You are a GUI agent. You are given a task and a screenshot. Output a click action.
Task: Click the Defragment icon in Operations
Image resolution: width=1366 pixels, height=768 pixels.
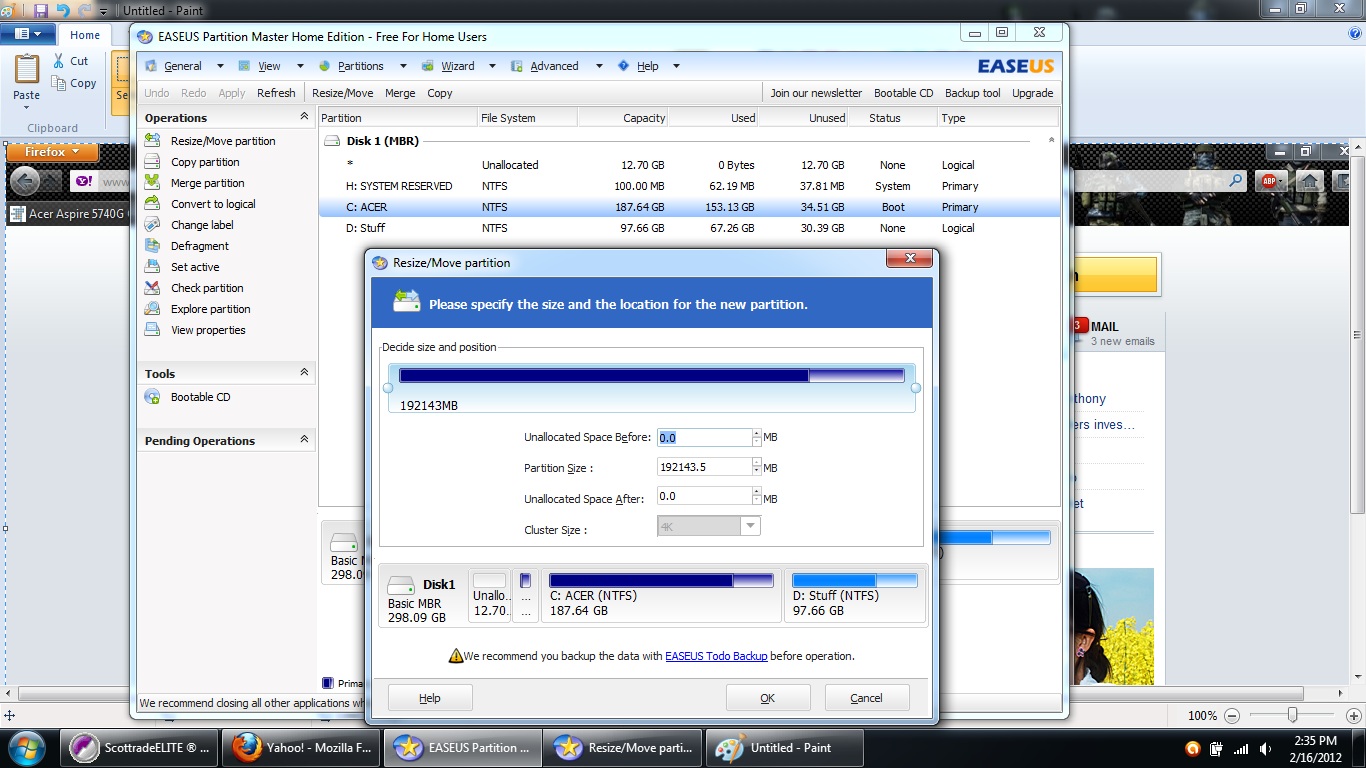(x=152, y=246)
